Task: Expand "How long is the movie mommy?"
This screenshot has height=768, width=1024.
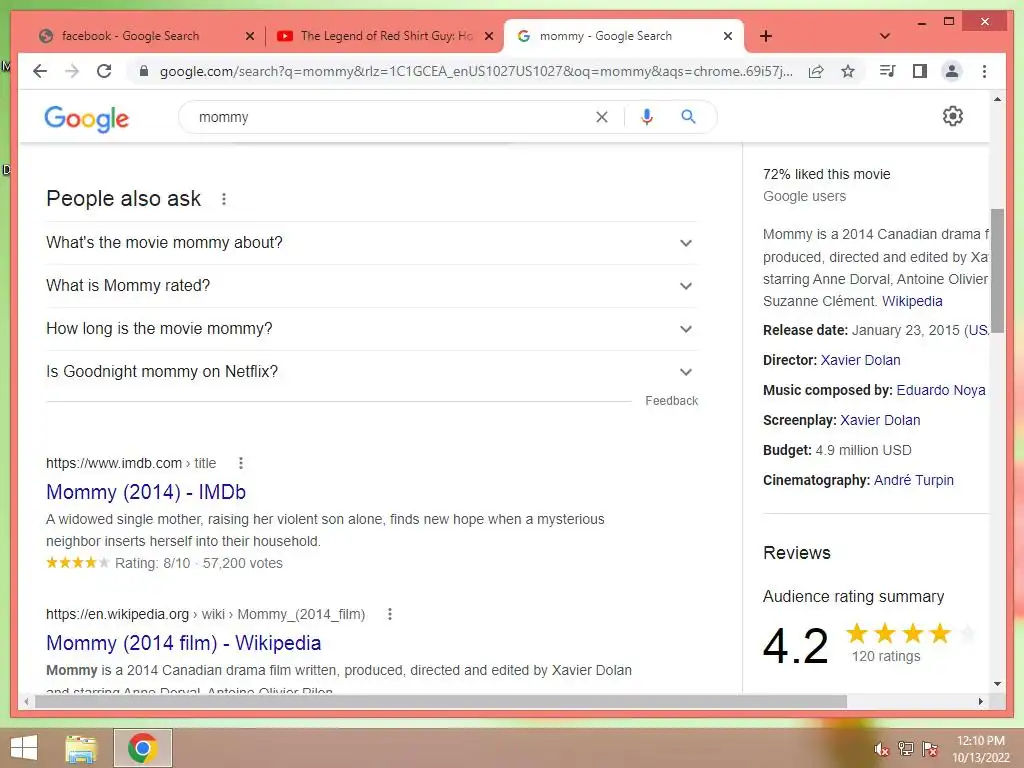Action: click(x=372, y=328)
